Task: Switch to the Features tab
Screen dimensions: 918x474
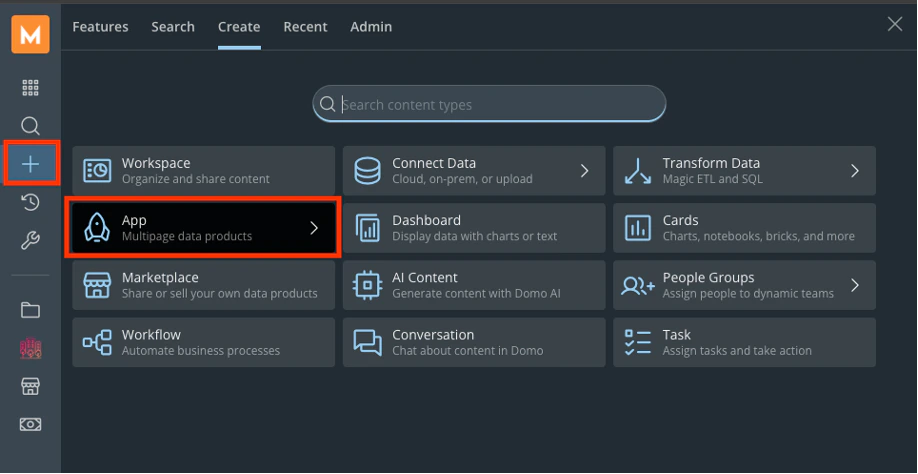Action: coord(100,27)
